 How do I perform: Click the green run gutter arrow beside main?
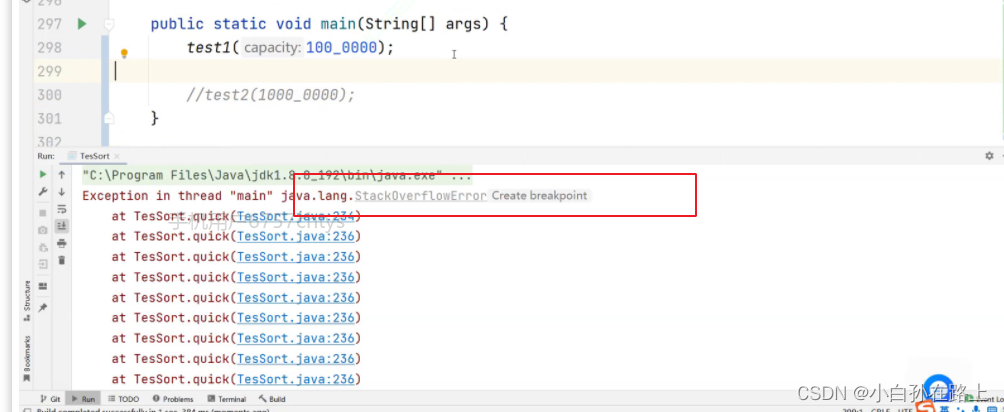click(x=81, y=24)
